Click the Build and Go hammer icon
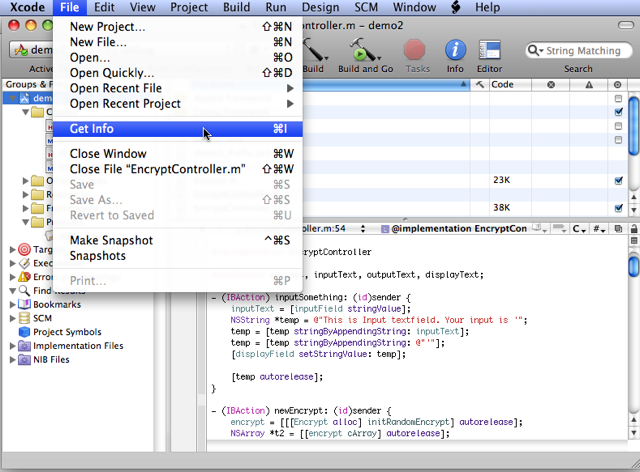Image resolution: width=640 pixels, height=472 pixels. pyautogui.click(x=365, y=50)
